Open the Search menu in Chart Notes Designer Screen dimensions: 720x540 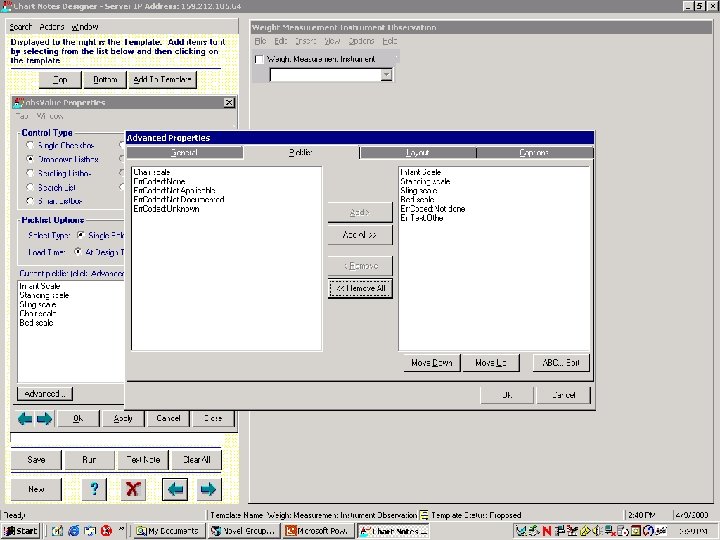coord(20,27)
